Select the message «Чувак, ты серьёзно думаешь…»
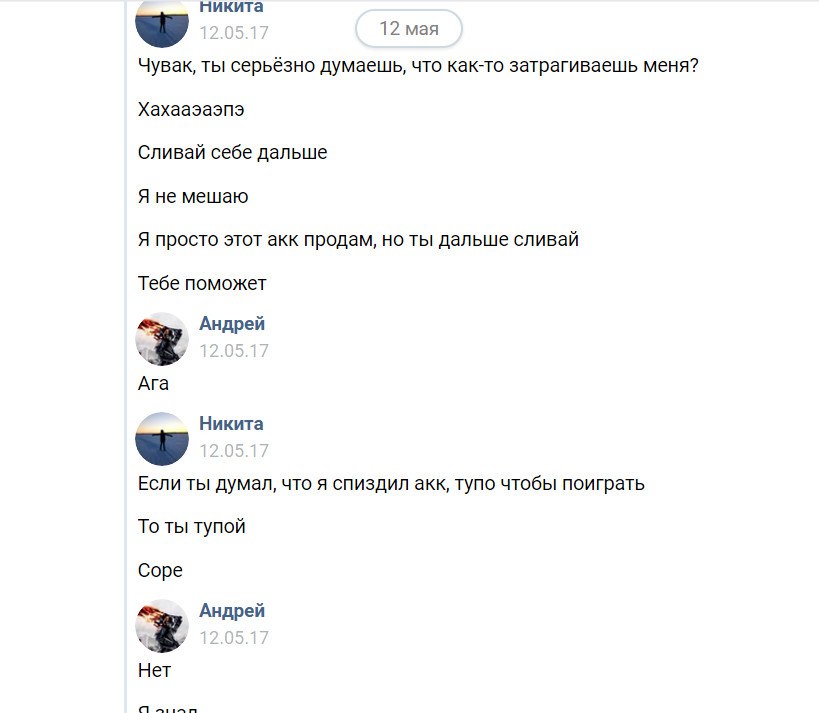 click(x=417, y=66)
